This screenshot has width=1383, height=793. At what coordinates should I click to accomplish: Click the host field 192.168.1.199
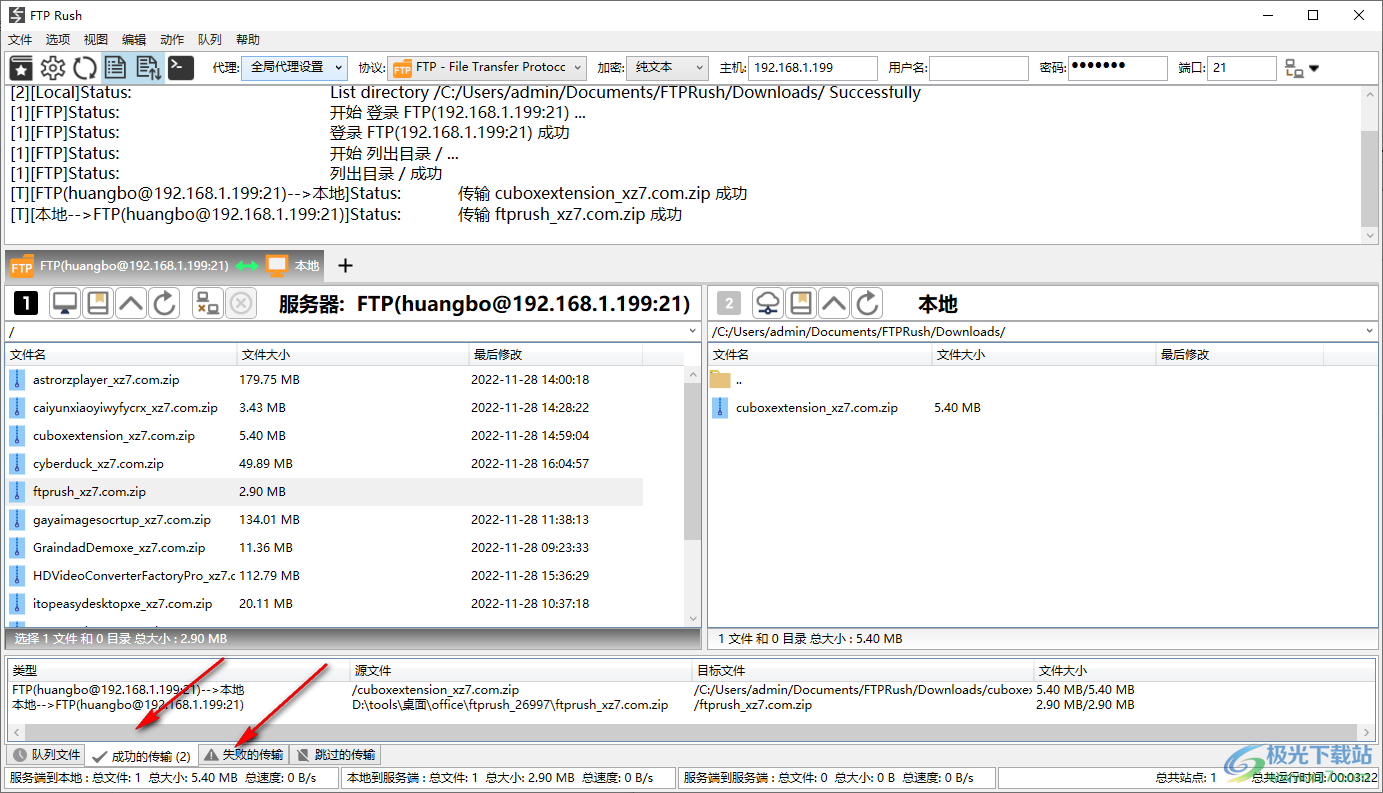812,68
